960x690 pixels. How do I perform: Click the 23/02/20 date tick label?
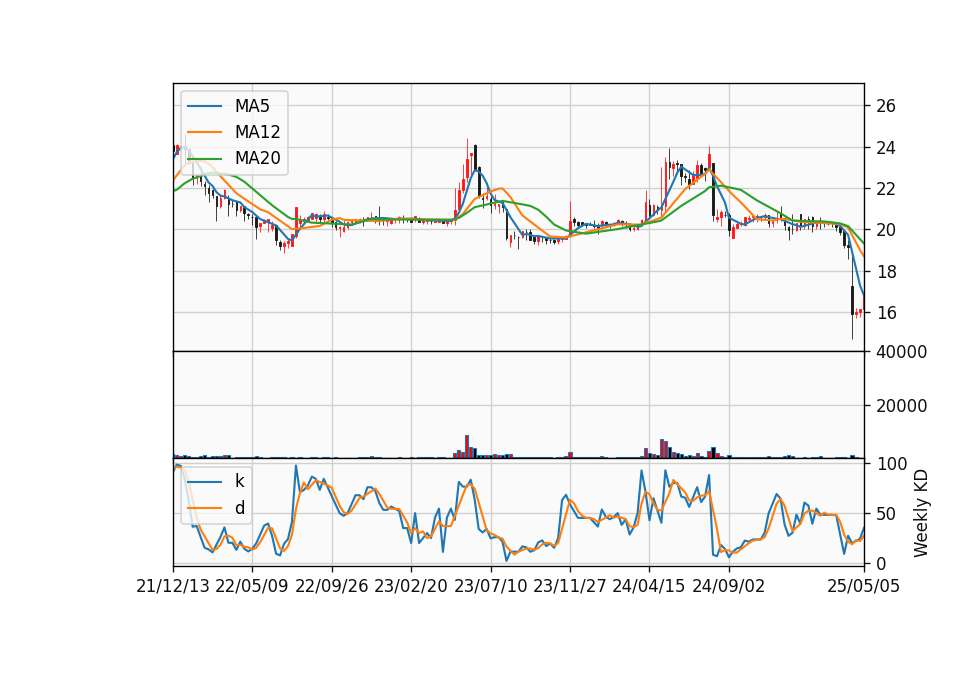[411, 586]
